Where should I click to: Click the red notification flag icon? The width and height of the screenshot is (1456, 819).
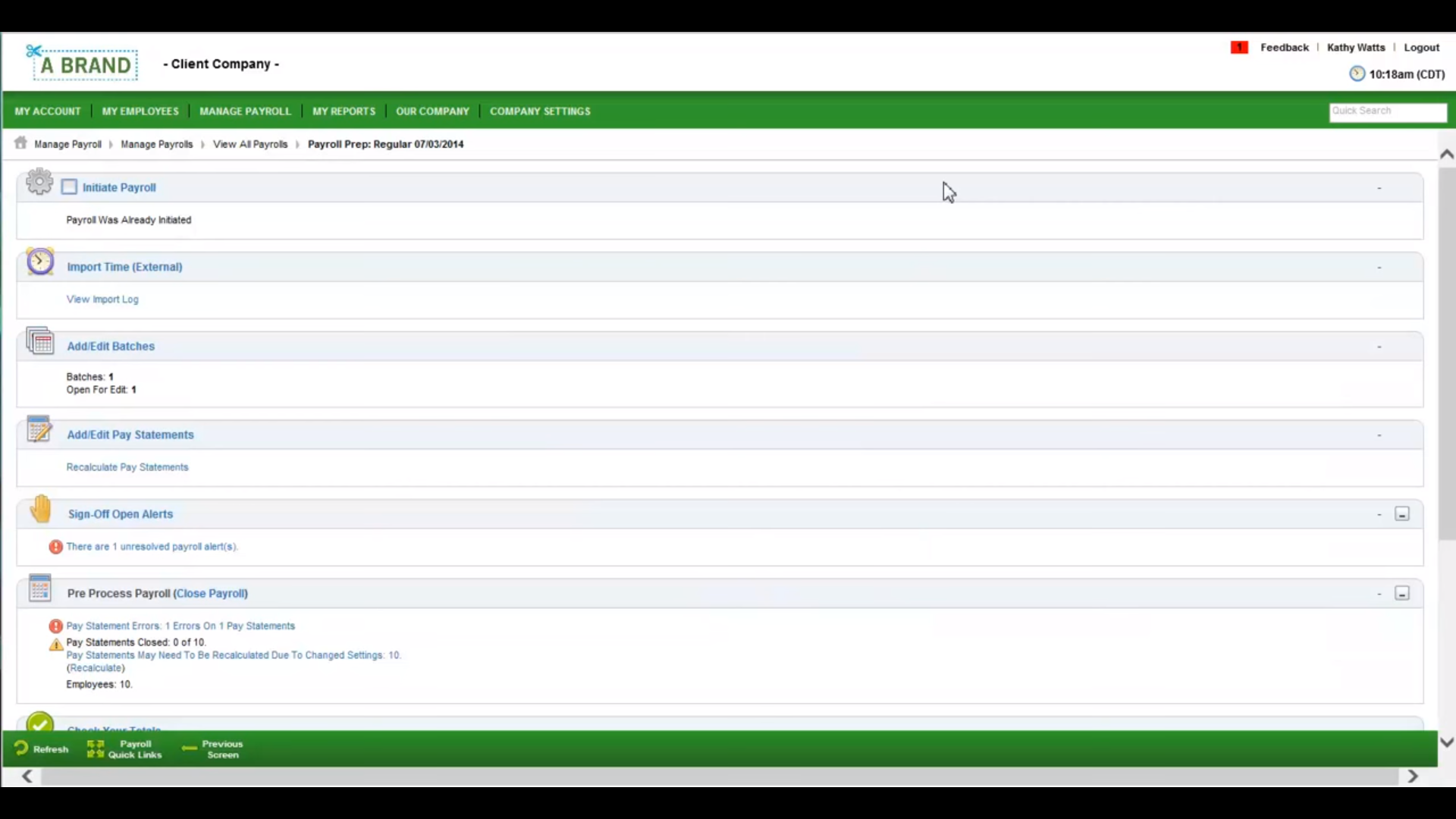[x=1239, y=48]
